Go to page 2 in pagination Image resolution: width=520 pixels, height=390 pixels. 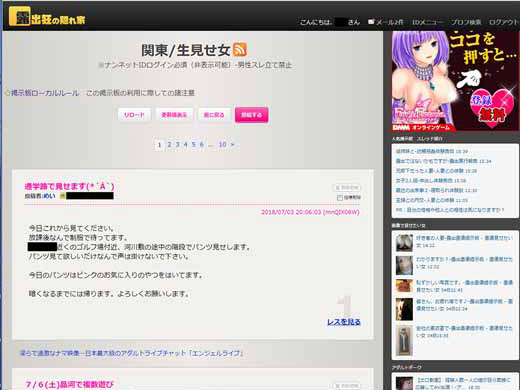(x=169, y=144)
